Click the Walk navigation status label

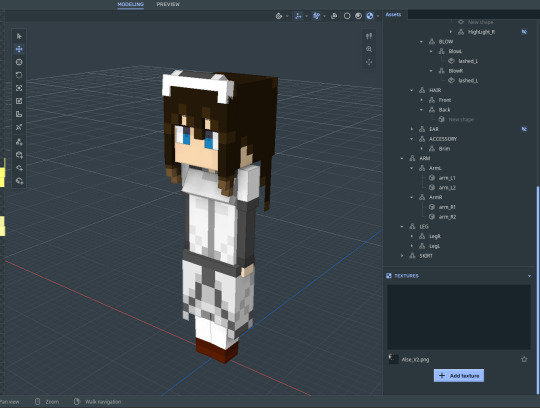coord(103,402)
